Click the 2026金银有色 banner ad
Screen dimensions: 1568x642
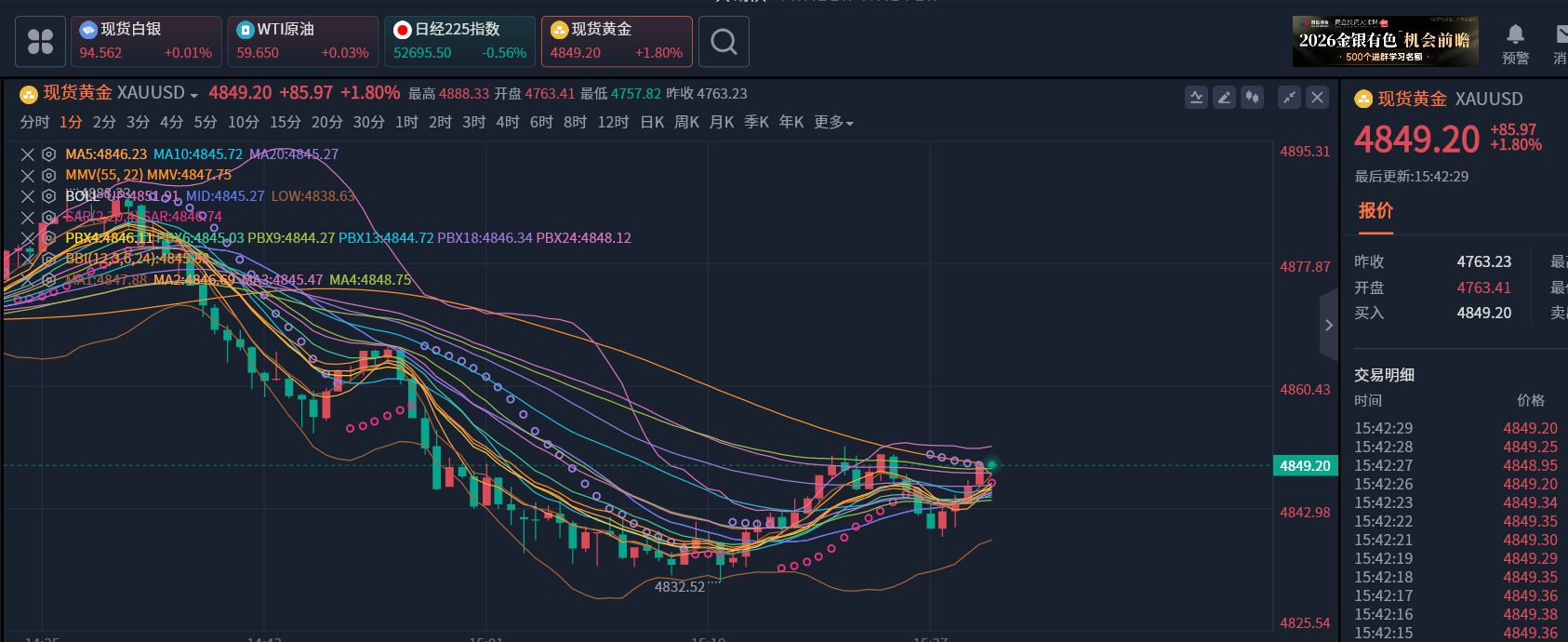tap(1385, 42)
